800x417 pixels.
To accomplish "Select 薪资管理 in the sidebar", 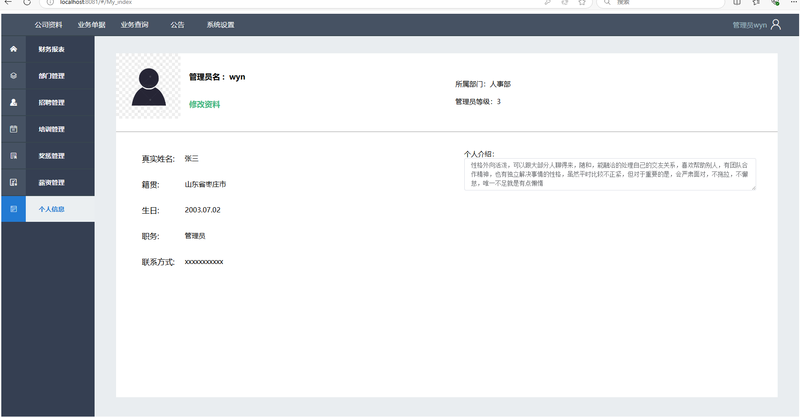I will [52, 182].
